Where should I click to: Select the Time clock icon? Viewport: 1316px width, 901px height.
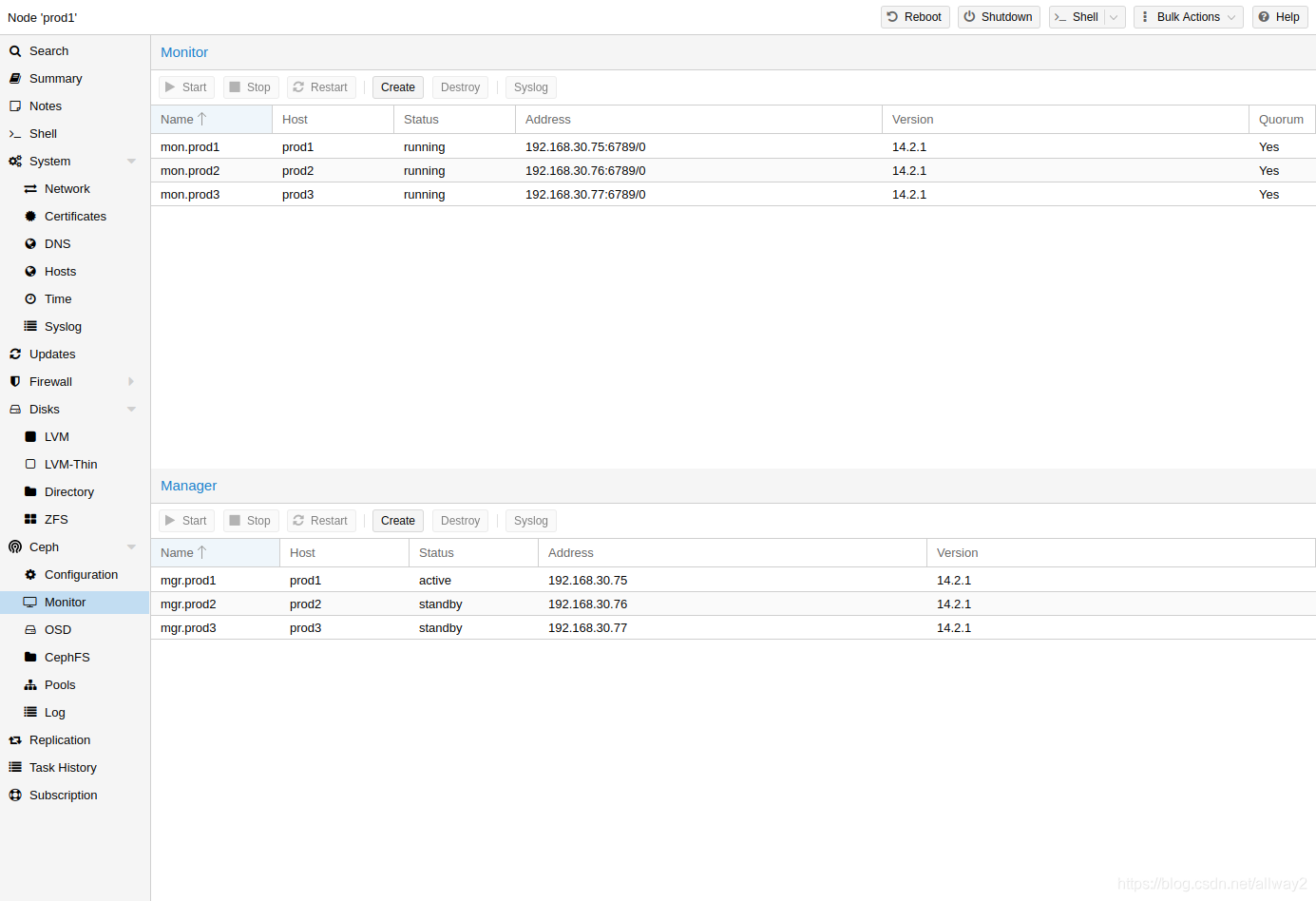30,299
